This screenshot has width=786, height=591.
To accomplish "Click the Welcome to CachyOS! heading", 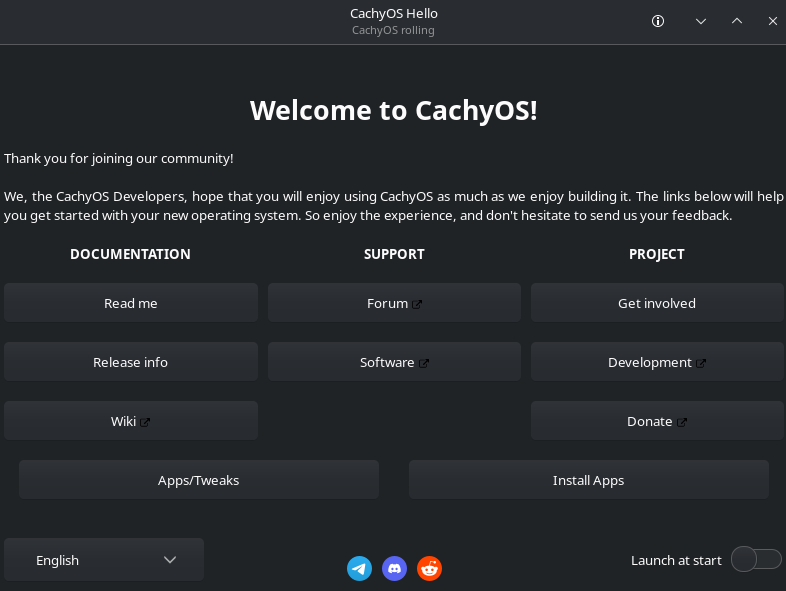I will tap(394, 110).
